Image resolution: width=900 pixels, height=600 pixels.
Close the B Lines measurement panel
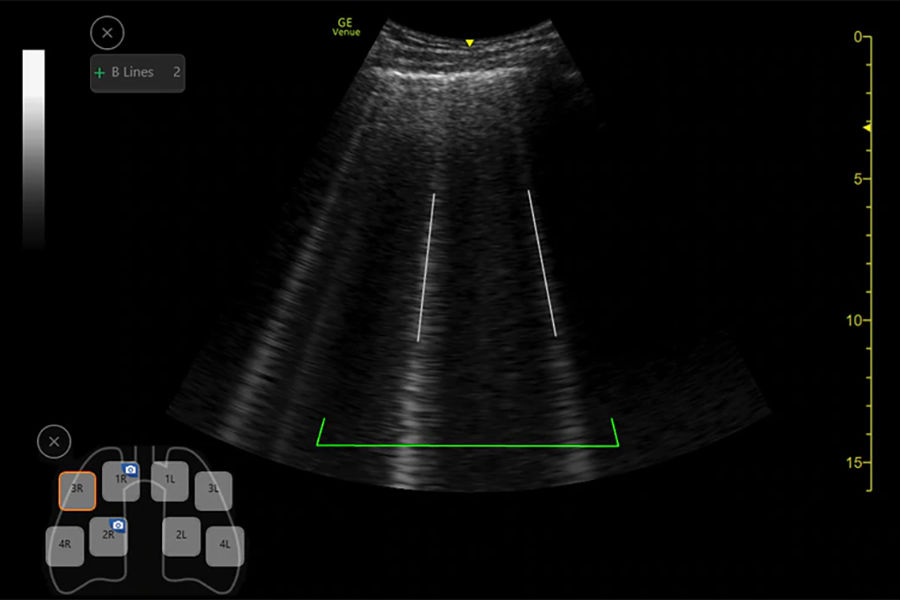click(107, 33)
